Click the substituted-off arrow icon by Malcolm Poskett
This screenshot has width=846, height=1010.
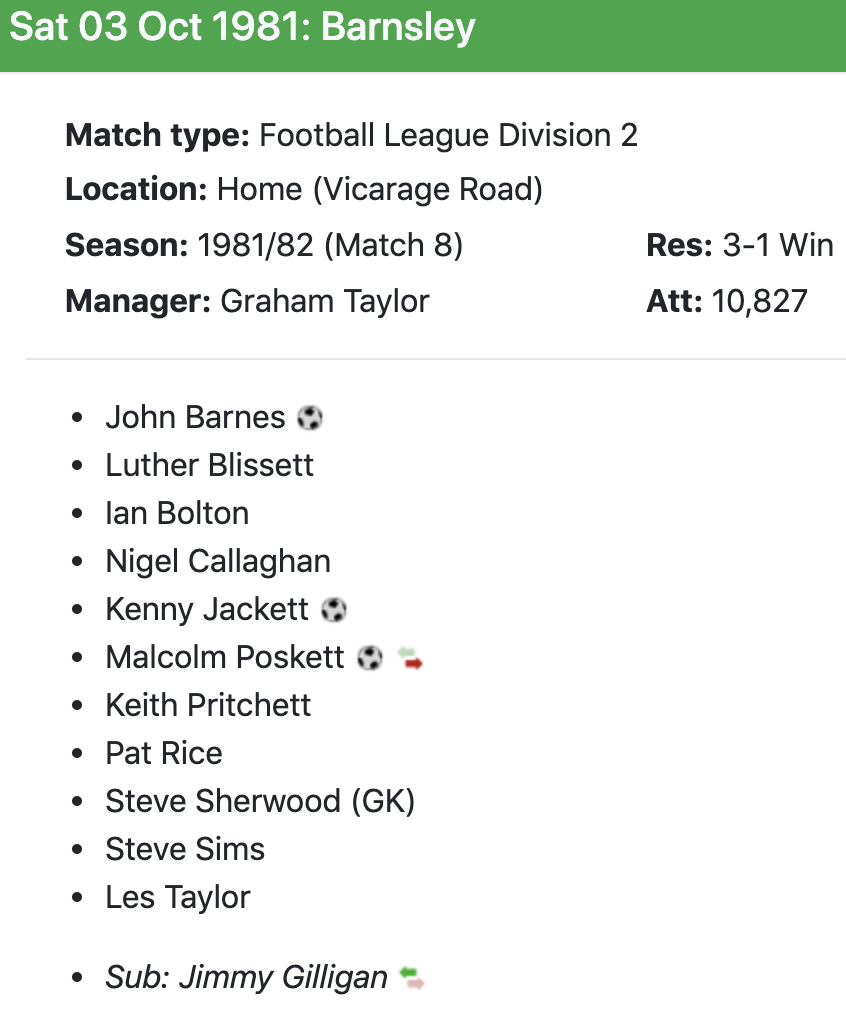(x=410, y=658)
